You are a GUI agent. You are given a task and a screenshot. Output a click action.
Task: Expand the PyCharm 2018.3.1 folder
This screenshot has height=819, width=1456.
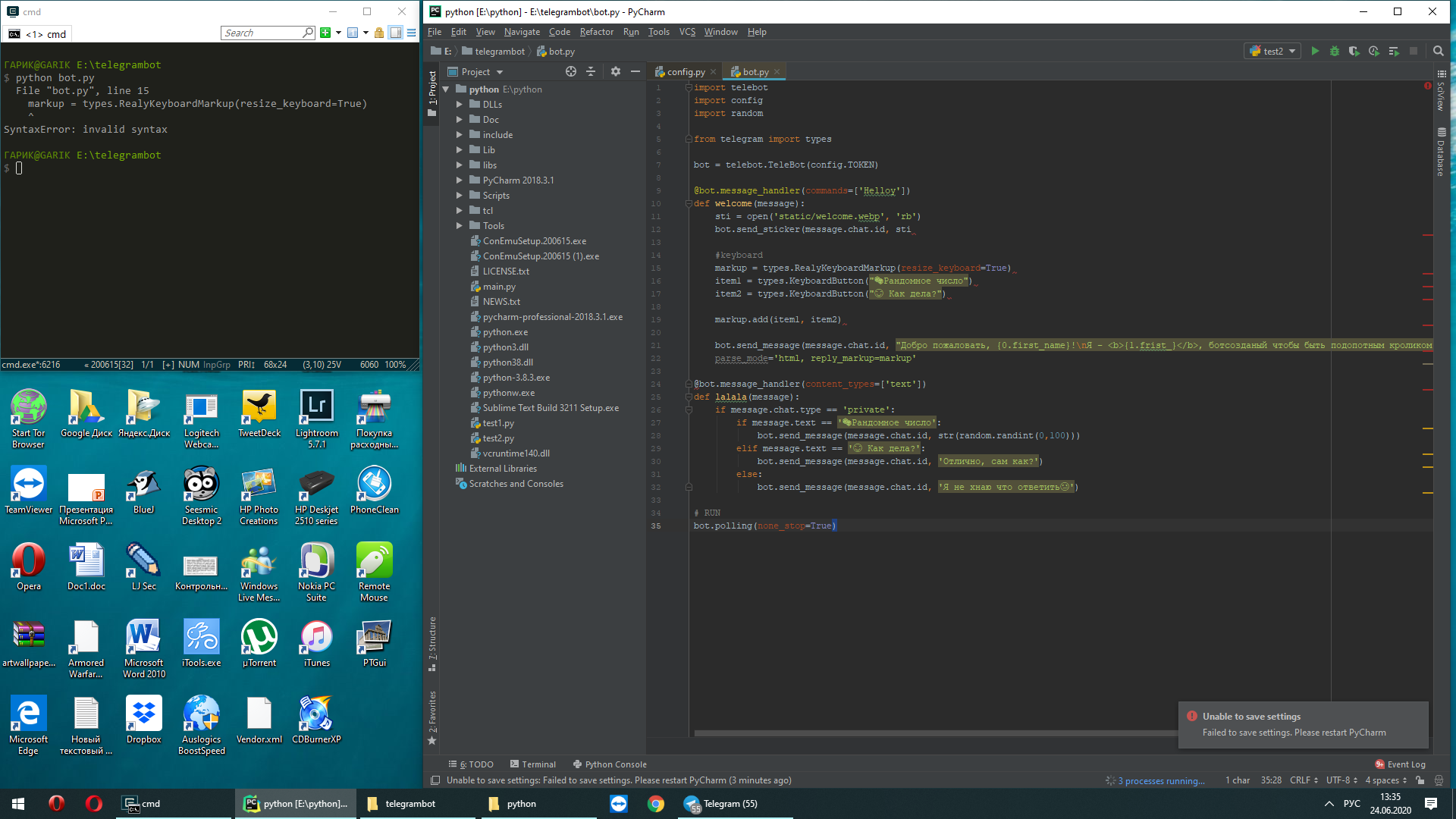coord(459,180)
